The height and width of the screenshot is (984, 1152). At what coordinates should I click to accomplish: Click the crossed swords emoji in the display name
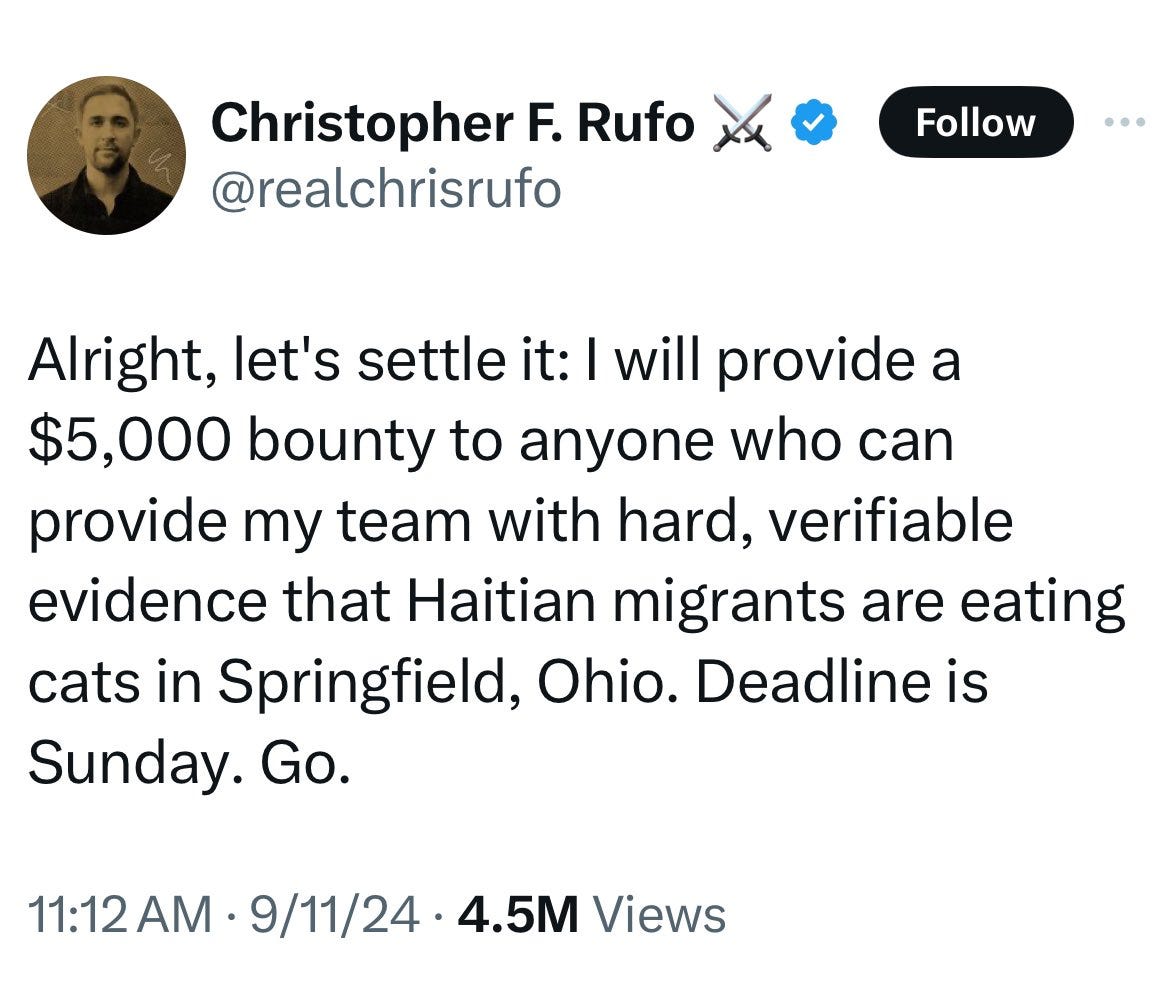coord(743,120)
